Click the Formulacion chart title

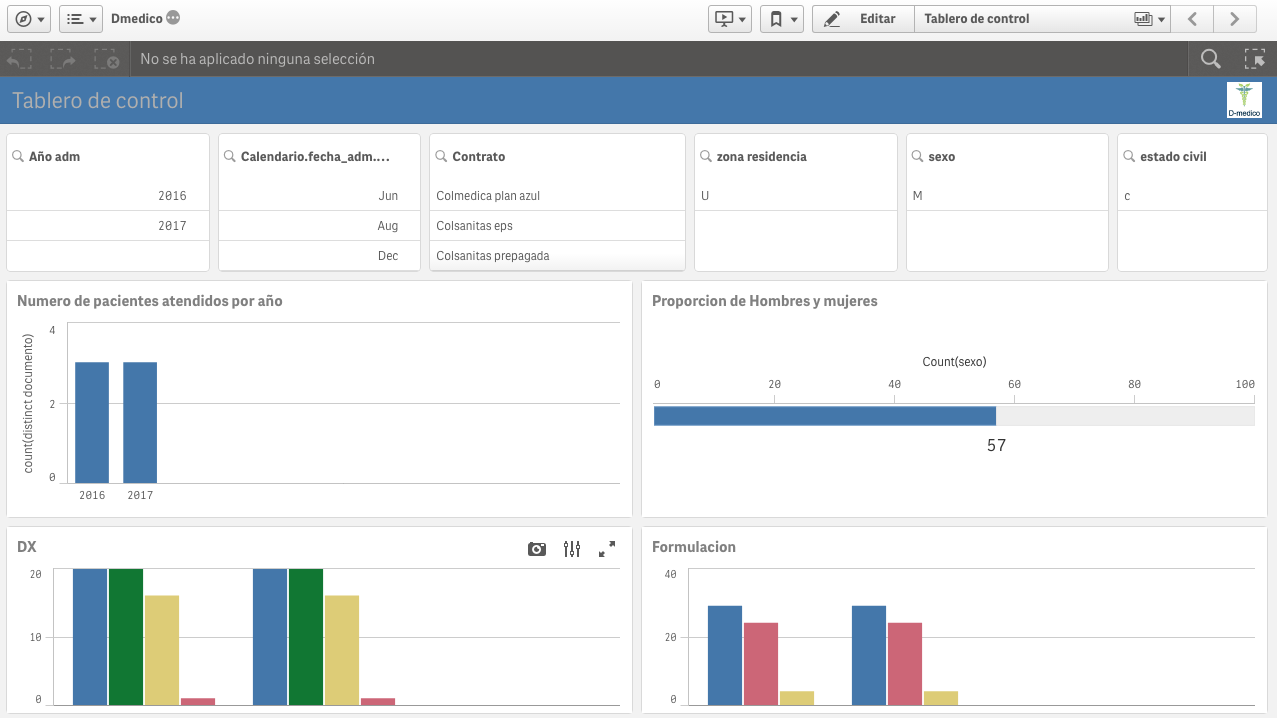[694, 547]
